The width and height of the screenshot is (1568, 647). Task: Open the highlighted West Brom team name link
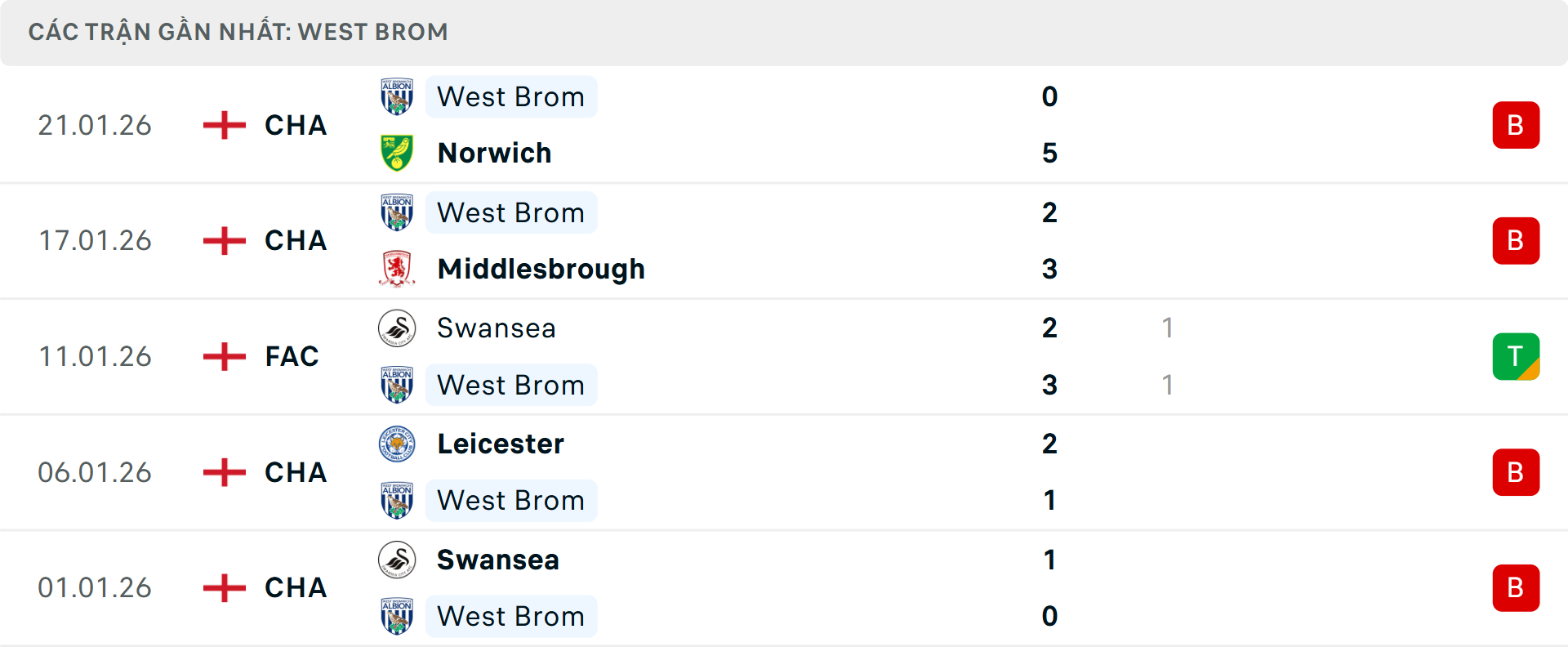pyautogui.click(x=511, y=96)
